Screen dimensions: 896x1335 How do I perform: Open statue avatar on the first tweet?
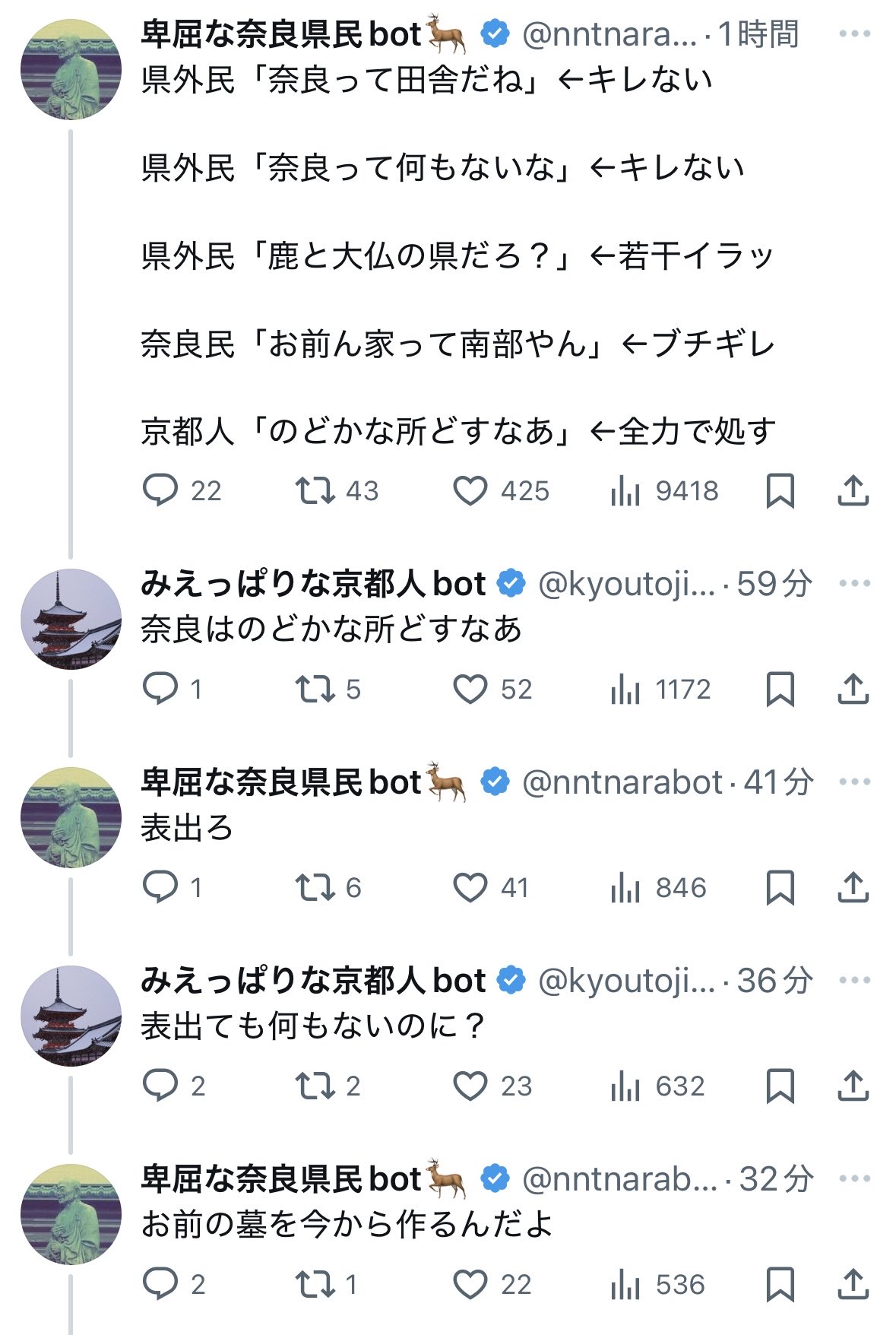coord(71,69)
